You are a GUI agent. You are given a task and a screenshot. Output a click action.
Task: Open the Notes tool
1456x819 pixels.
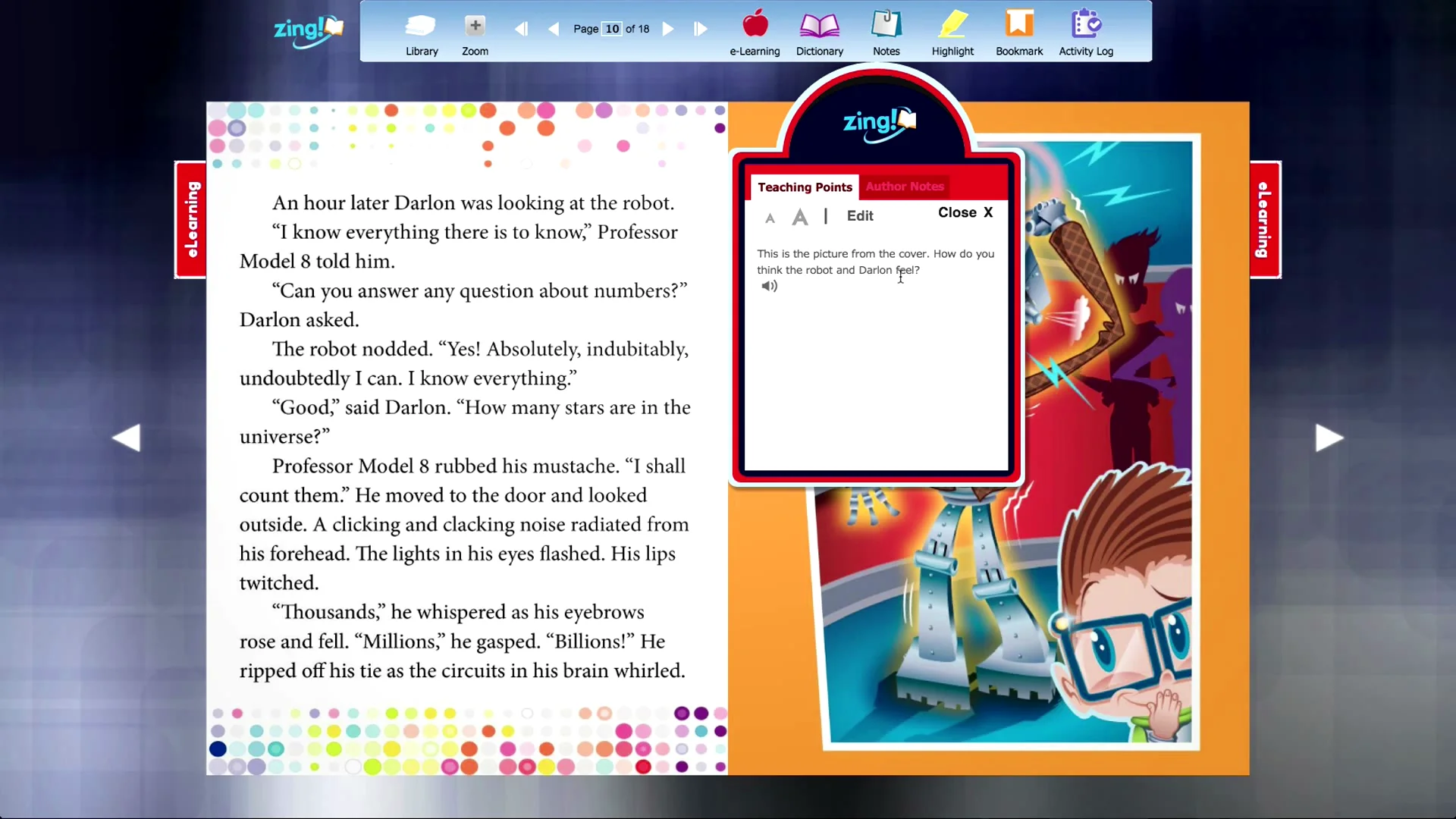click(x=886, y=35)
